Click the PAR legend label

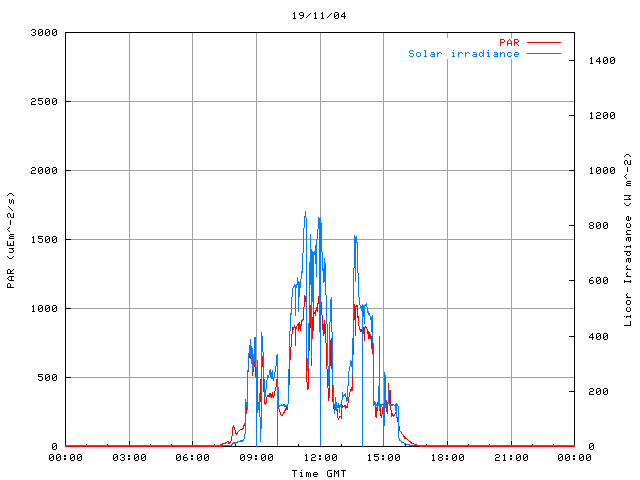tap(509, 42)
